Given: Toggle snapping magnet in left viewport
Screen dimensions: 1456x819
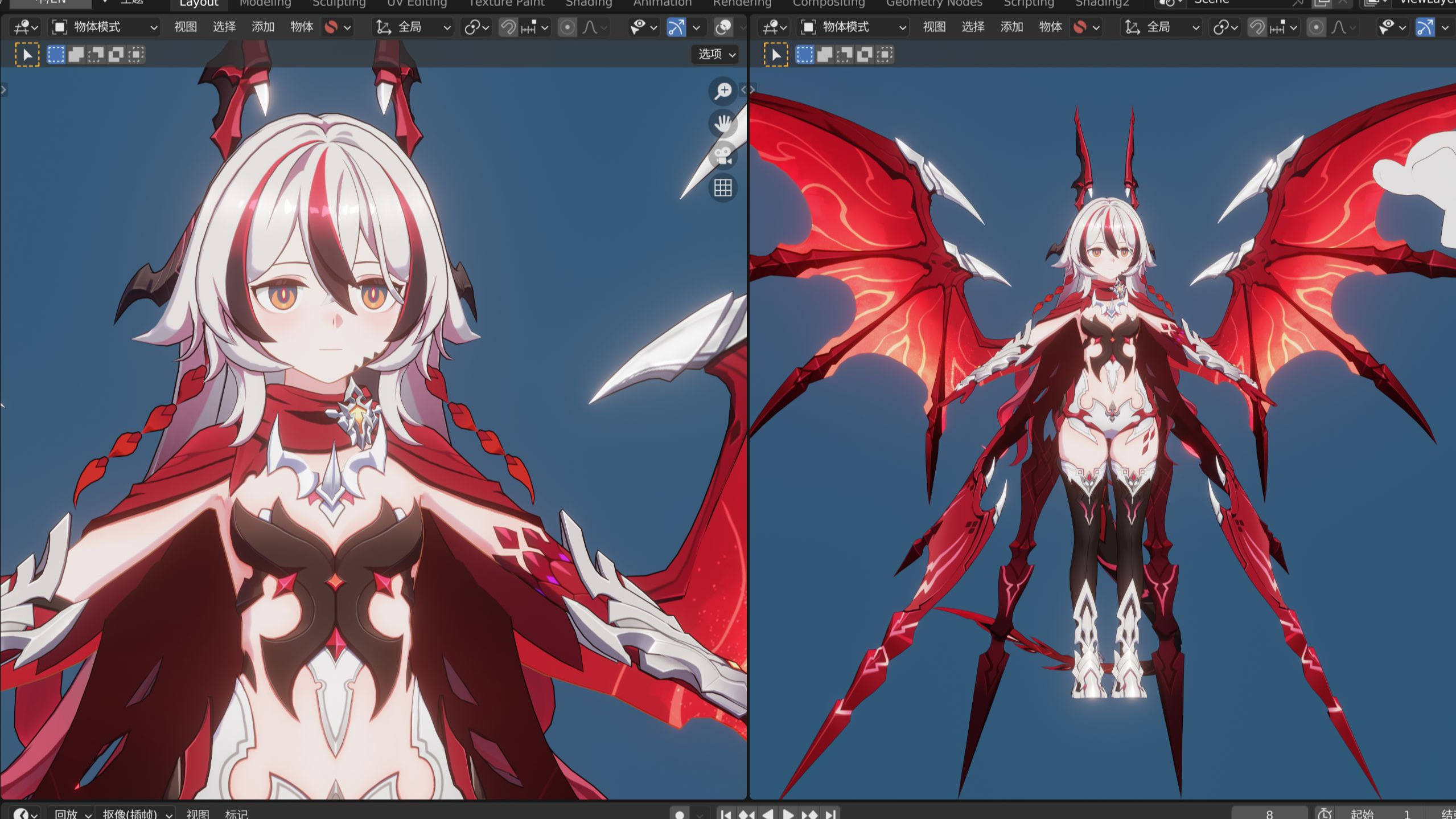Looking at the screenshot, I should 508,27.
